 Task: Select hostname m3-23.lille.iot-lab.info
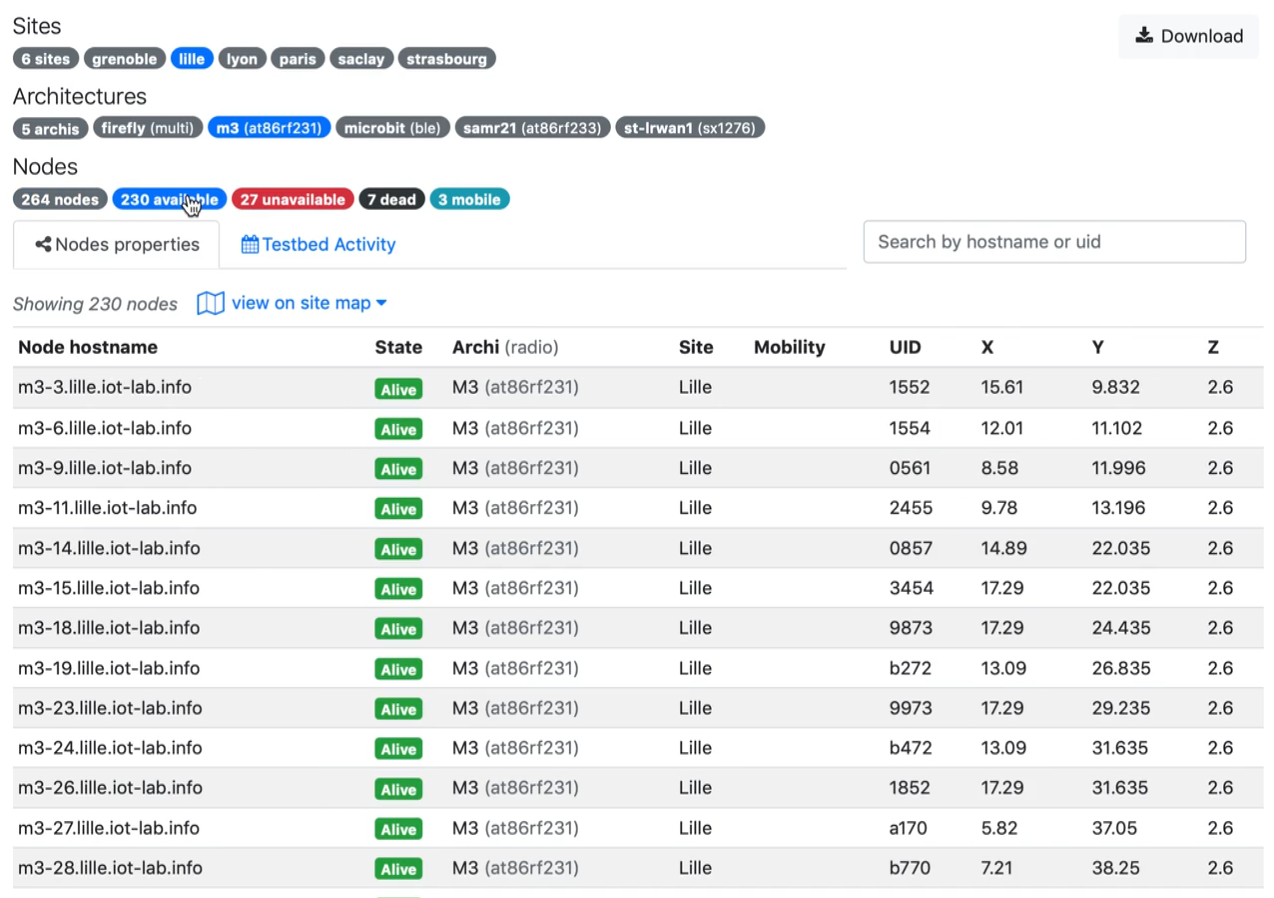[x=110, y=708]
